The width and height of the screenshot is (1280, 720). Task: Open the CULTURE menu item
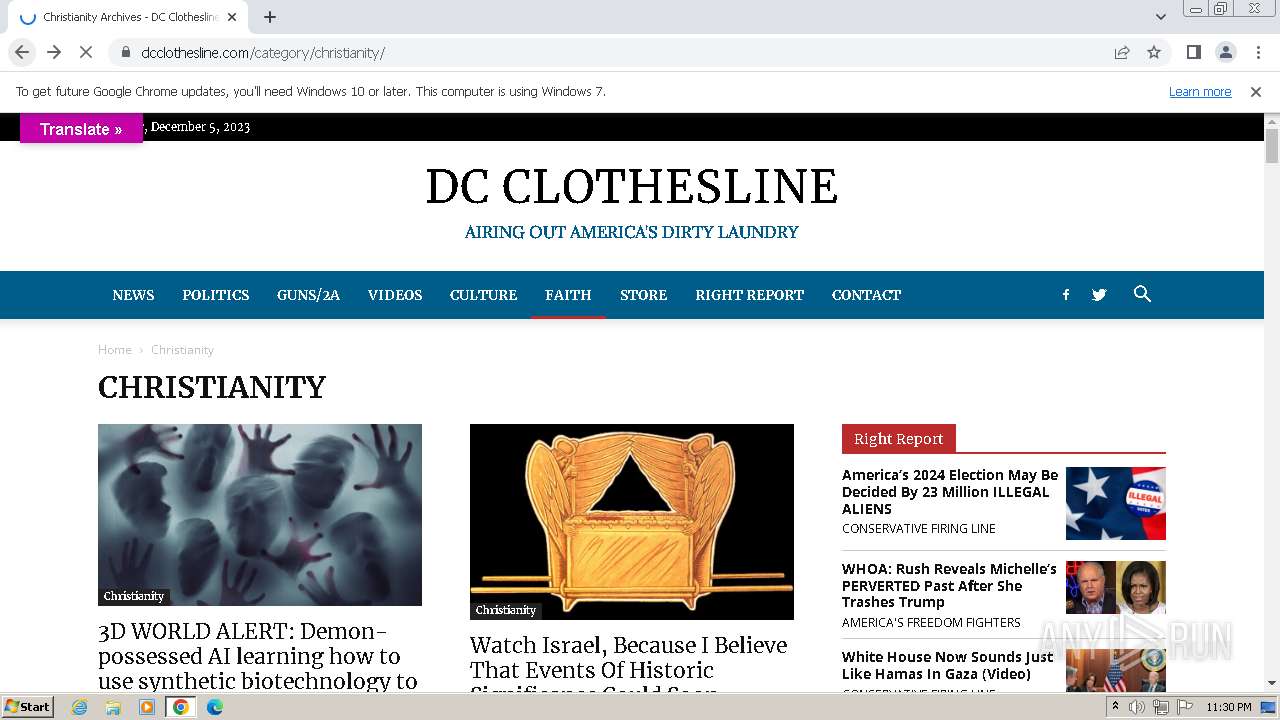[483, 295]
